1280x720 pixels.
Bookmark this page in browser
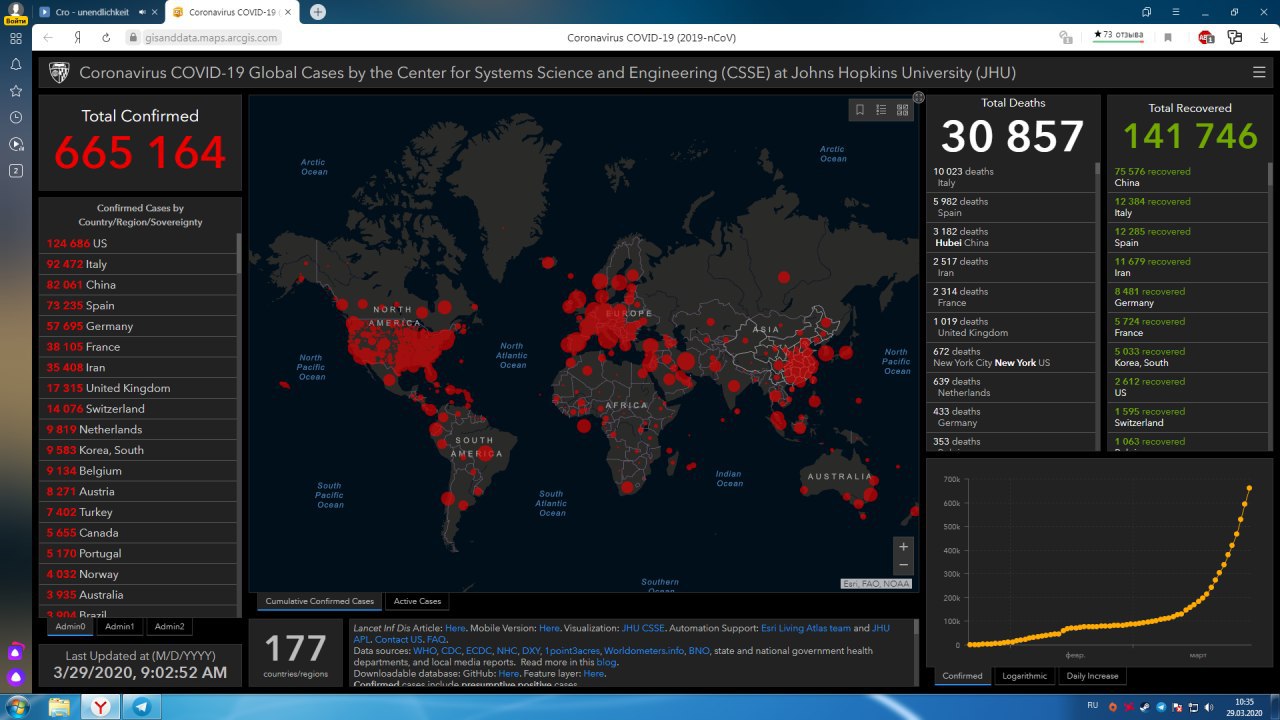point(1168,37)
